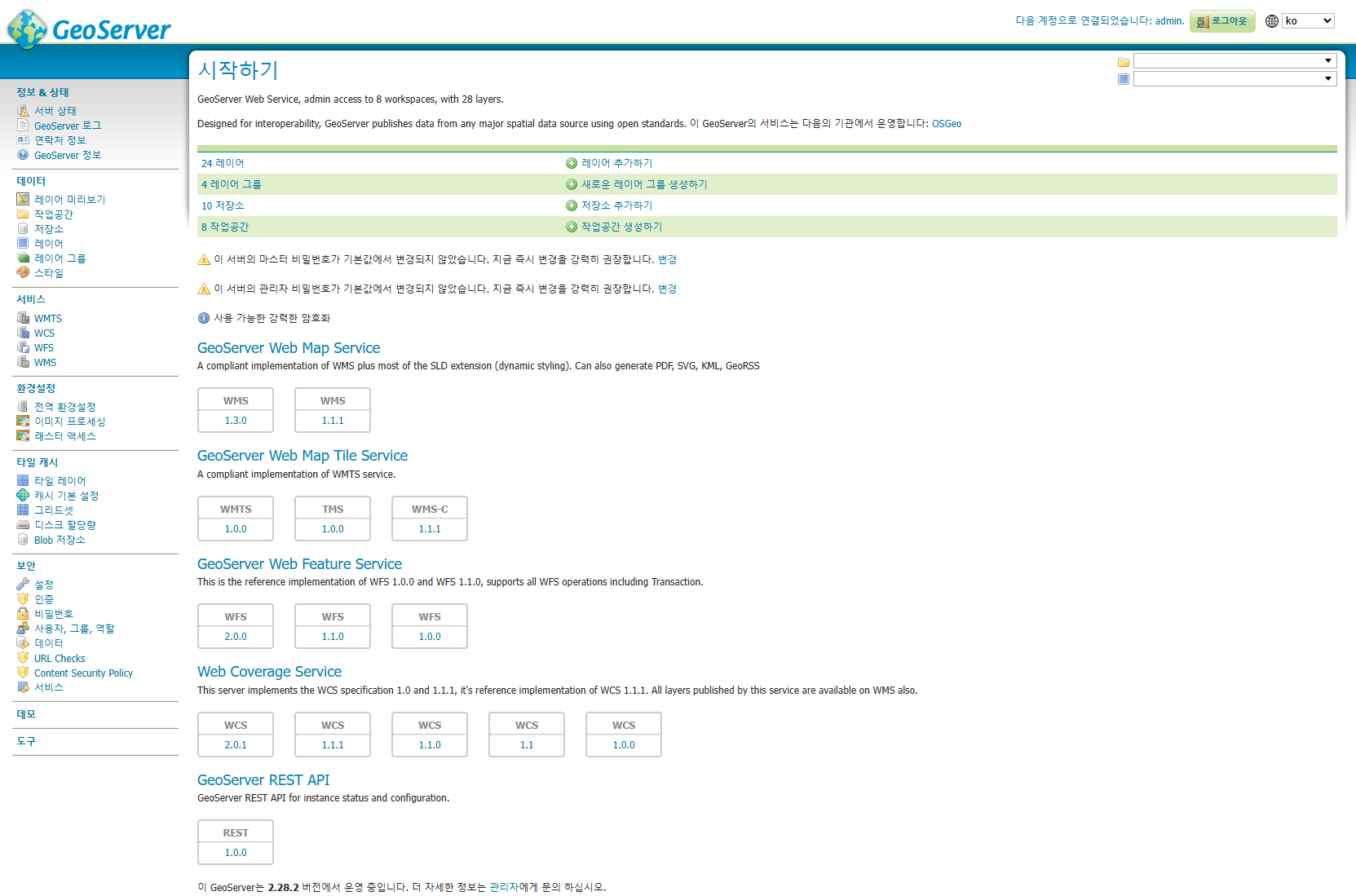Click the 레이어 그룹 stack icon in sidebar
Image resolution: width=1356 pixels, height=896 pixels.
click(23, 258)
